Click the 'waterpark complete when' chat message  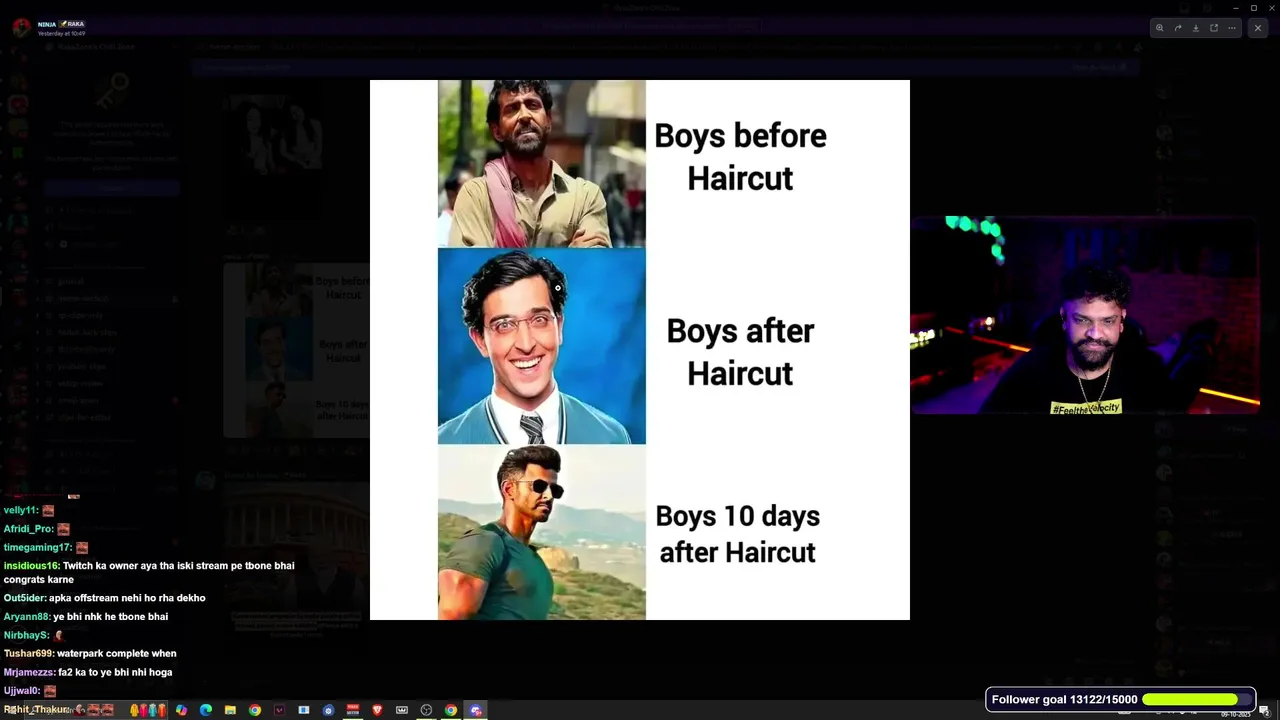click(x=117, y=654)
